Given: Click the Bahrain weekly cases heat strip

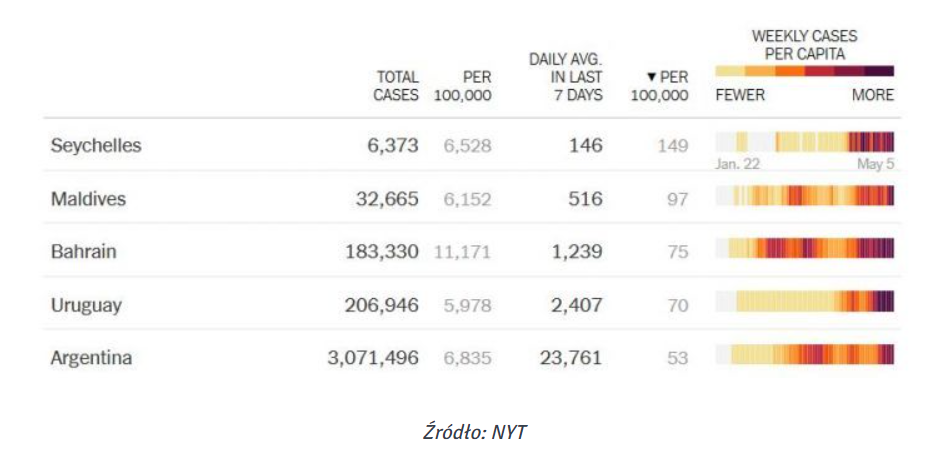Looking at the screenshot, I should pos(804,249).
